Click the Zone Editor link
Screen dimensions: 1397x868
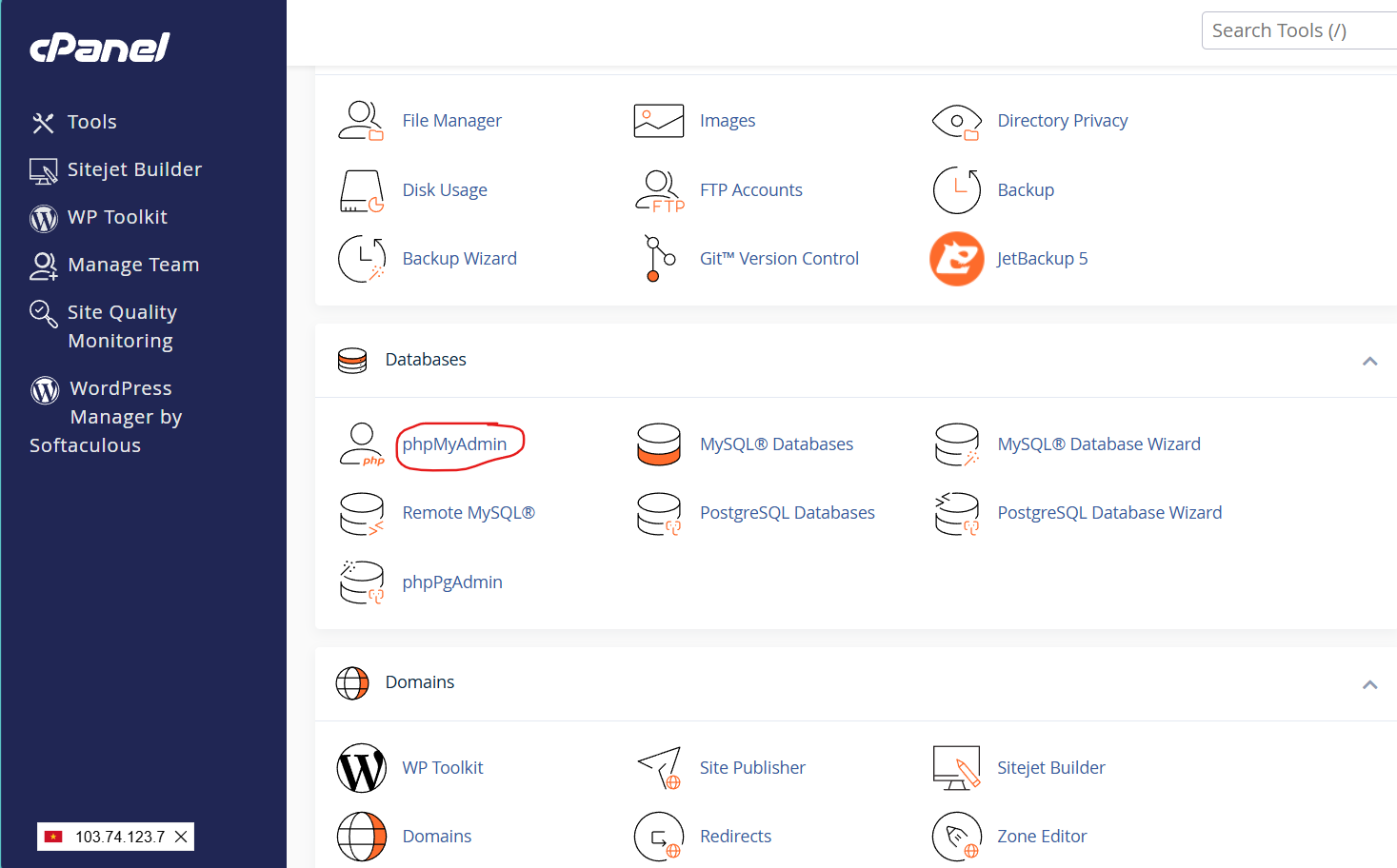[x=1042, y=837]
